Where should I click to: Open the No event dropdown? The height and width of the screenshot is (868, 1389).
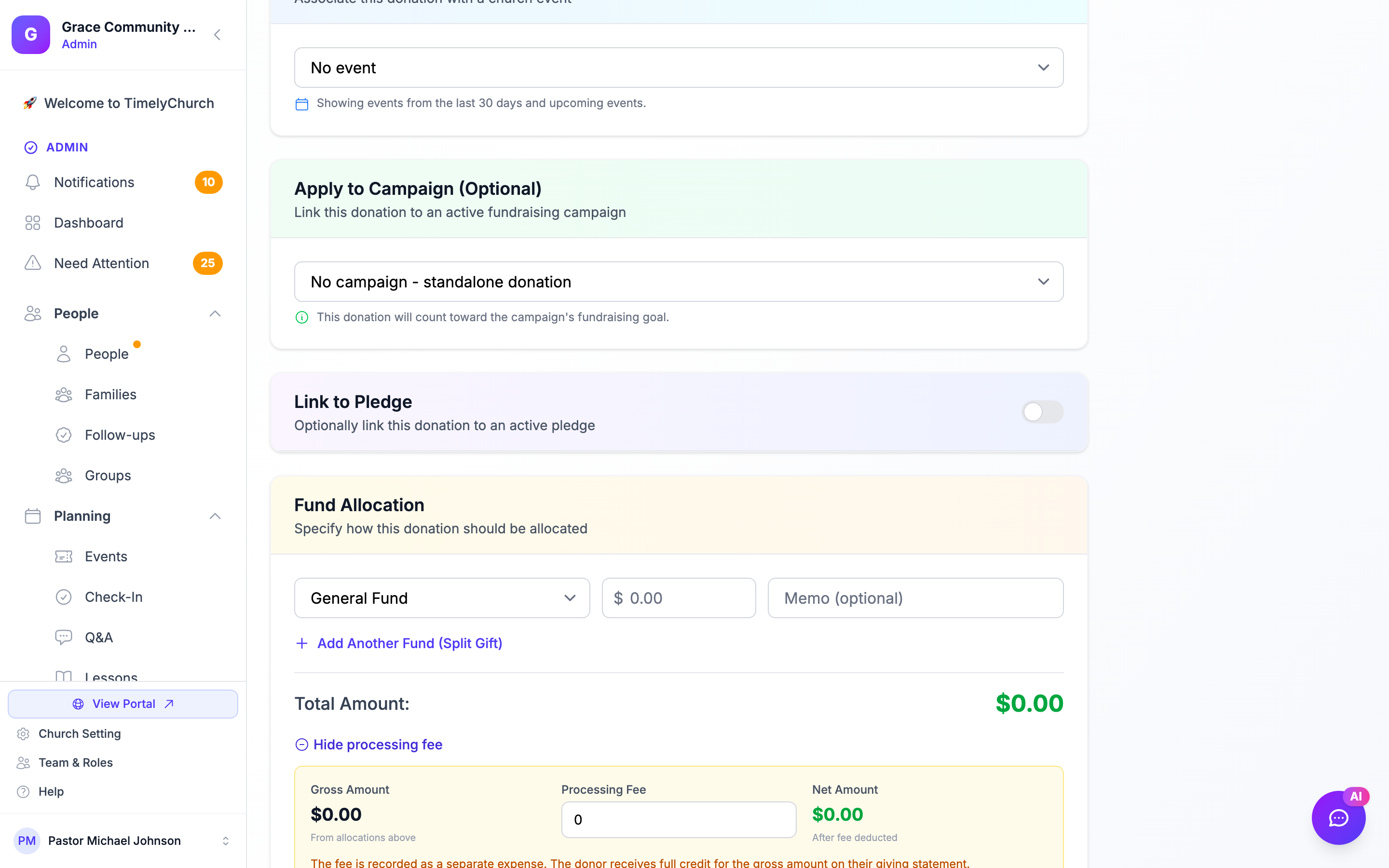click(679, 68)
